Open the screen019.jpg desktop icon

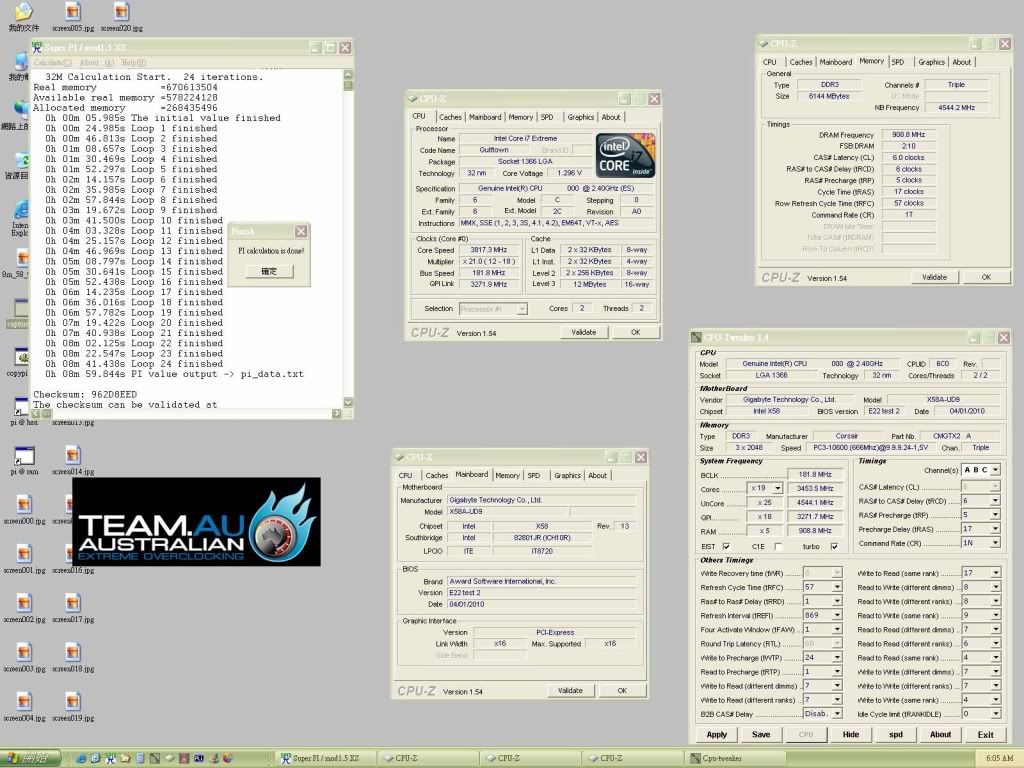coord(73,706)
